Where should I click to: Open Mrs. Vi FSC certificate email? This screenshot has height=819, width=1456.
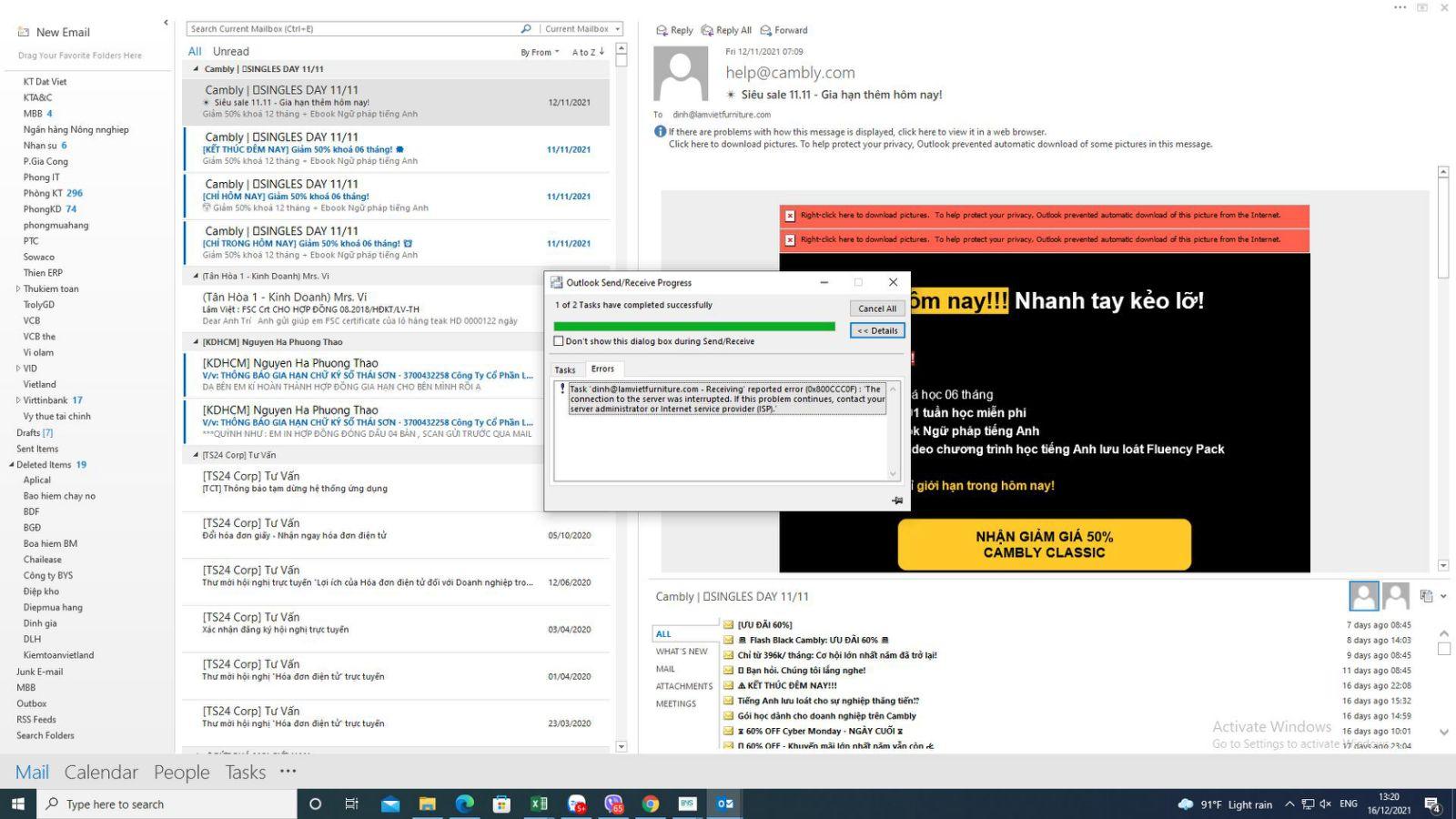[x=397, y=308]
